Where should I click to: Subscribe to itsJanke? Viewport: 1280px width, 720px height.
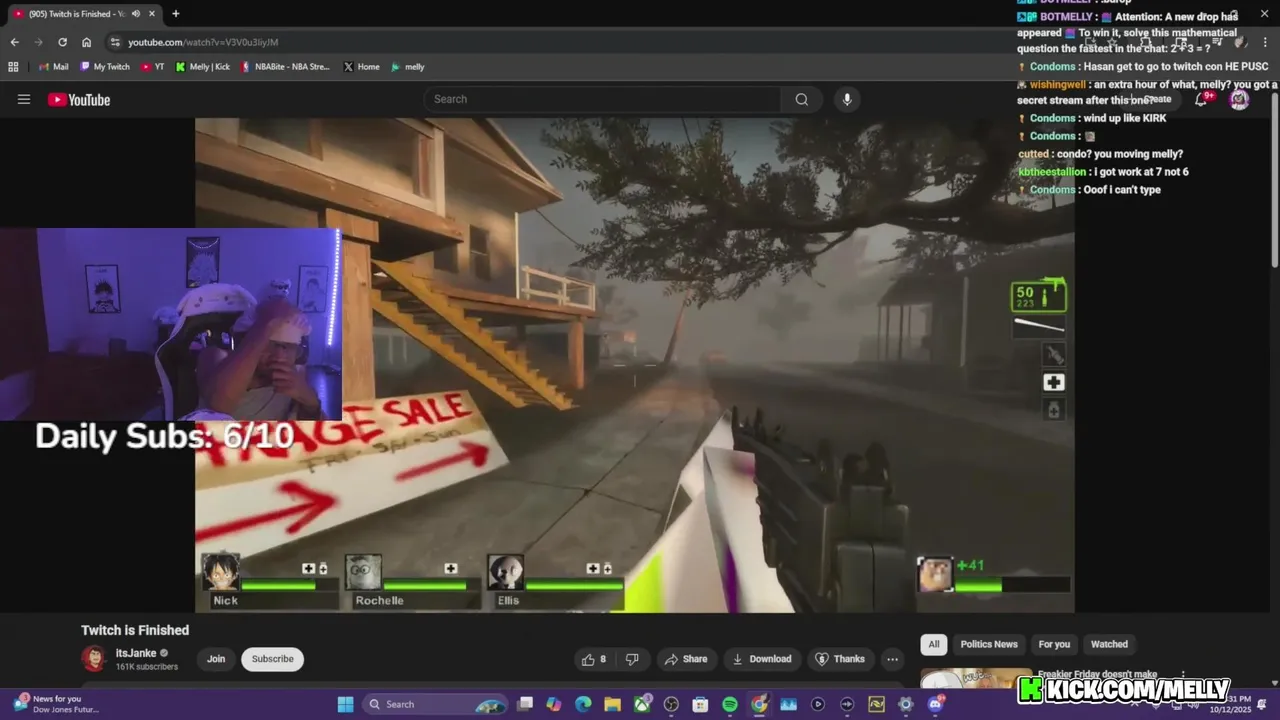pos(272,659)
